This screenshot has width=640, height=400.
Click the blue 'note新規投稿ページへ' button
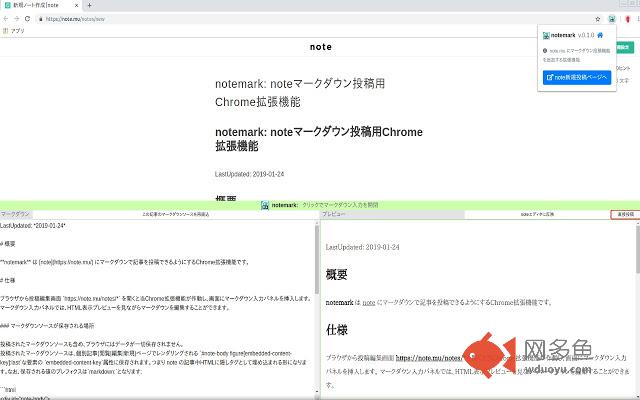point(577,77)
